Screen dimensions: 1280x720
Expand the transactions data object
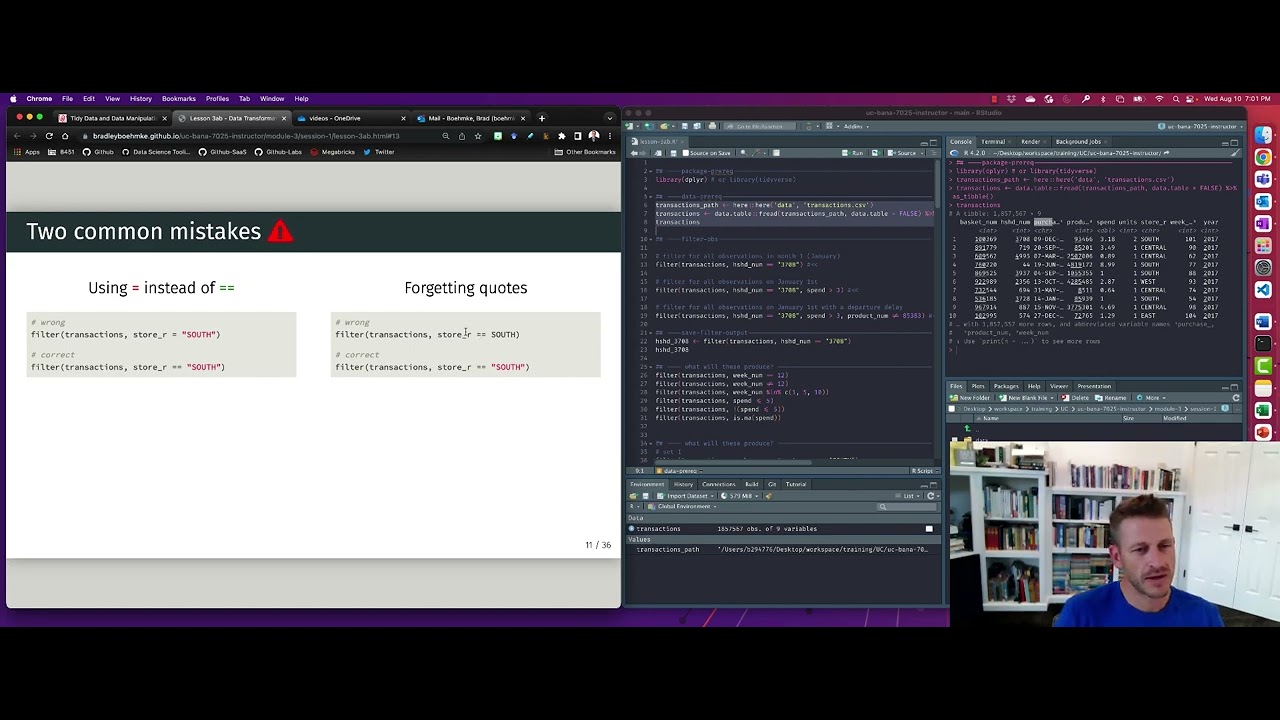(631, 529)
